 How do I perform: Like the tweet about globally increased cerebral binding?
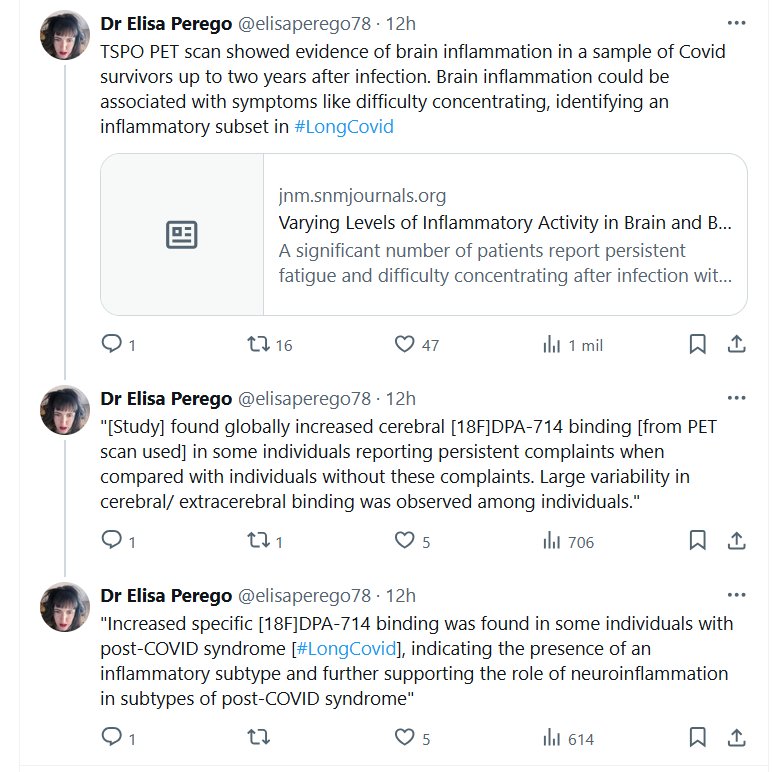(x=404, y=541)
